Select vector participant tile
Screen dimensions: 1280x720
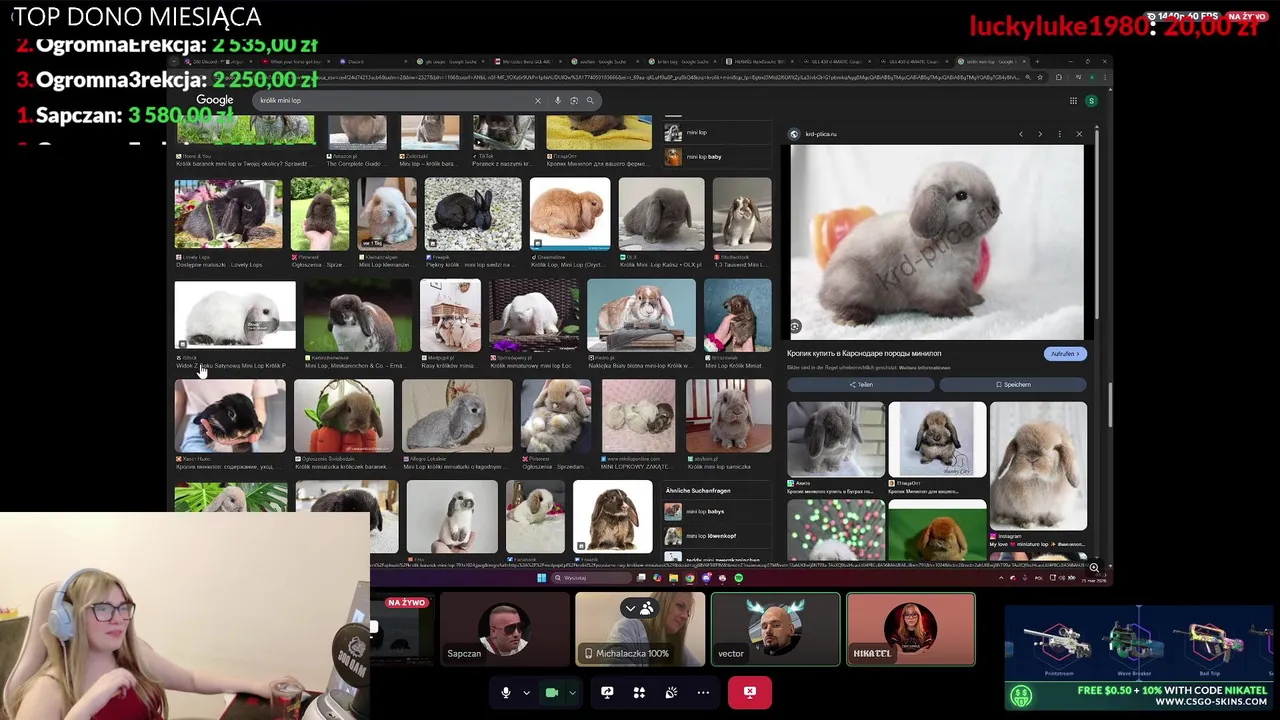[775, 629]
